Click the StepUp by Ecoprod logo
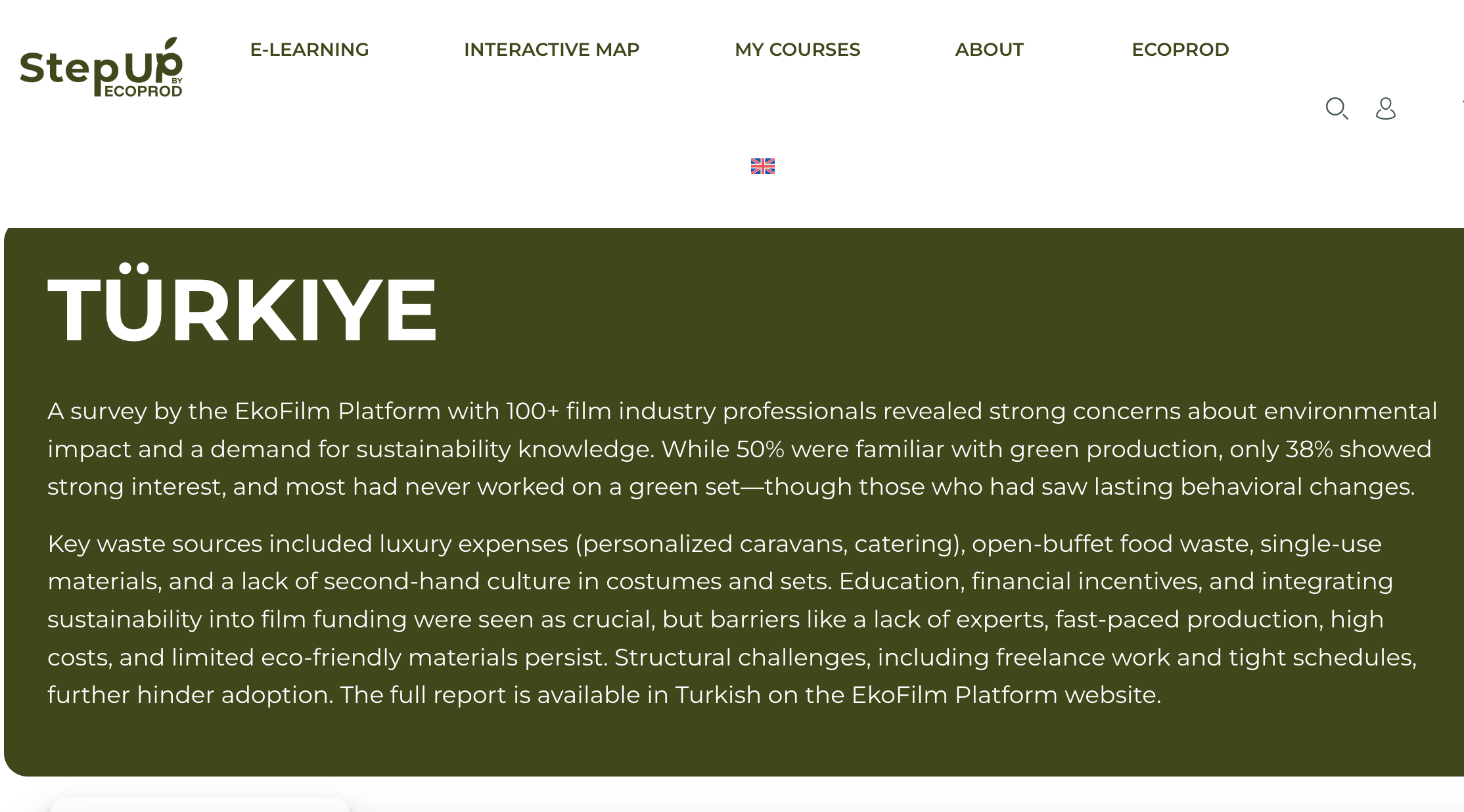The image size is (1464, 812). (x=101, y=67)
